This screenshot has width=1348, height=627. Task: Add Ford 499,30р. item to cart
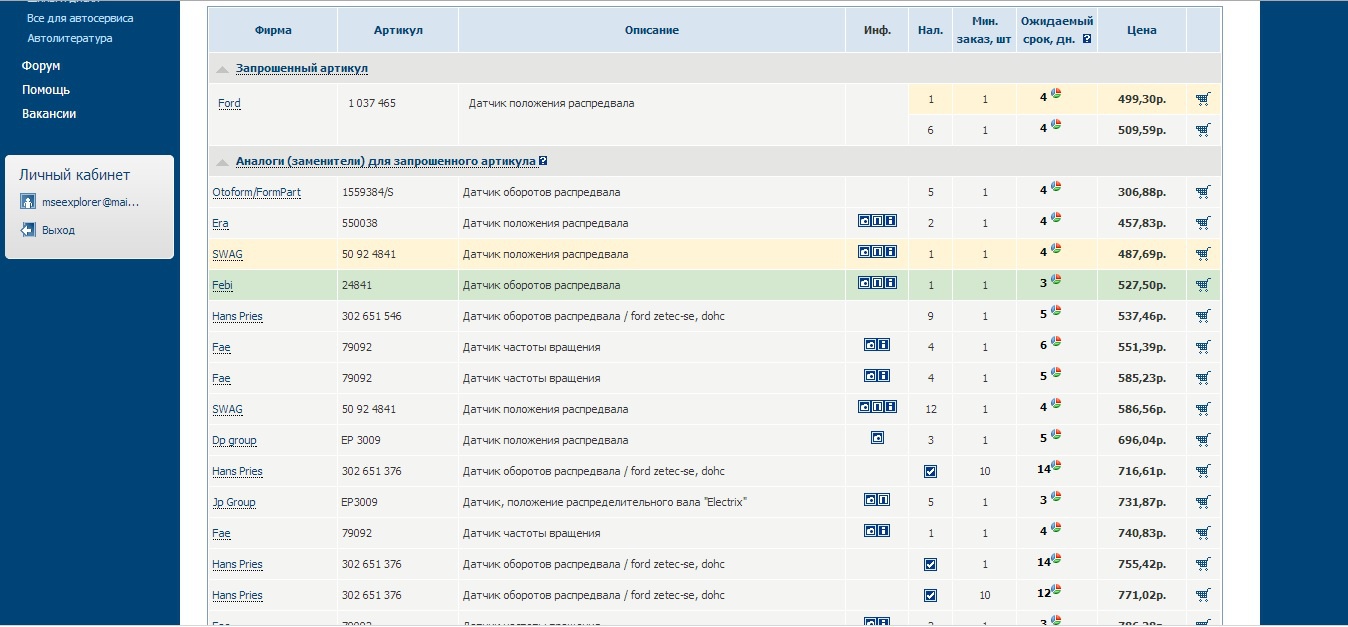point(1202,99)
